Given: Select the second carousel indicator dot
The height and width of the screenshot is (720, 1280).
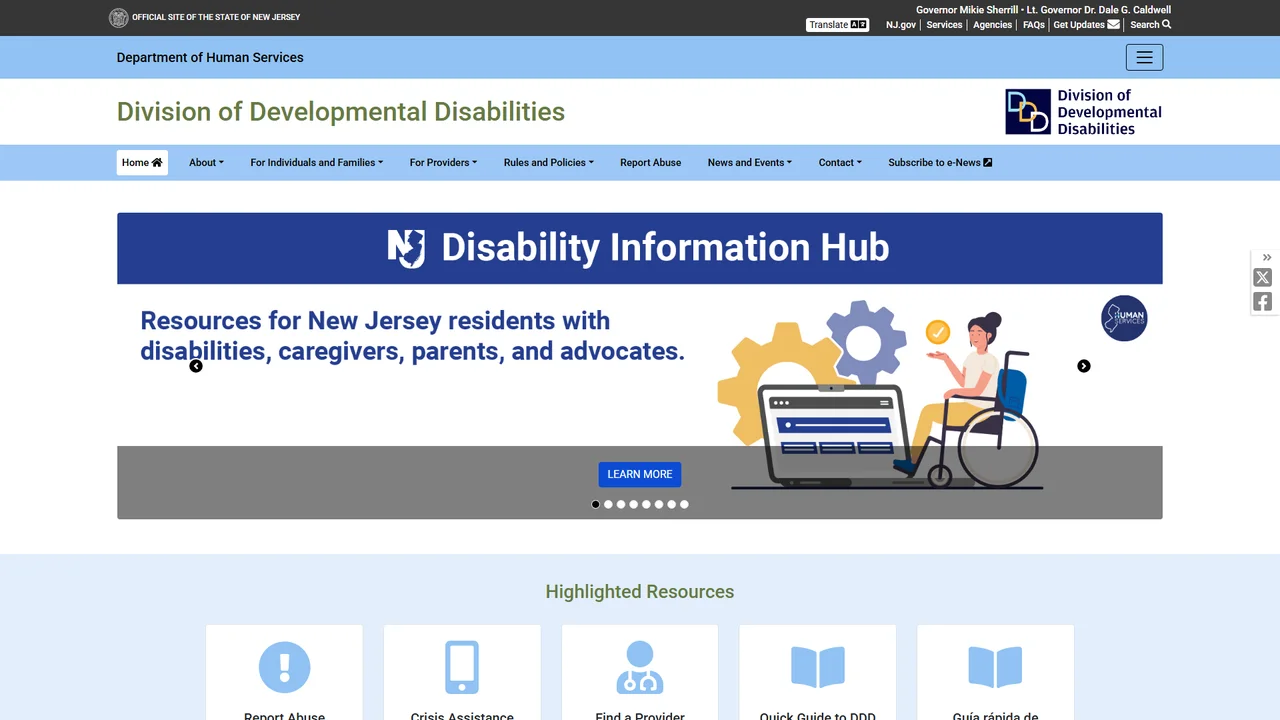Looking at the screenshot, I should pos(608,504).
